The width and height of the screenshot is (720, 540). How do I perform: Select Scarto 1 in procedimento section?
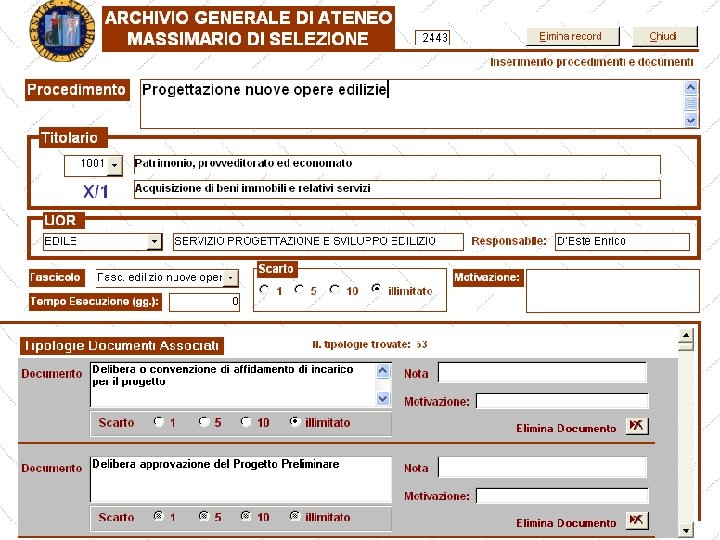[264, 289]
